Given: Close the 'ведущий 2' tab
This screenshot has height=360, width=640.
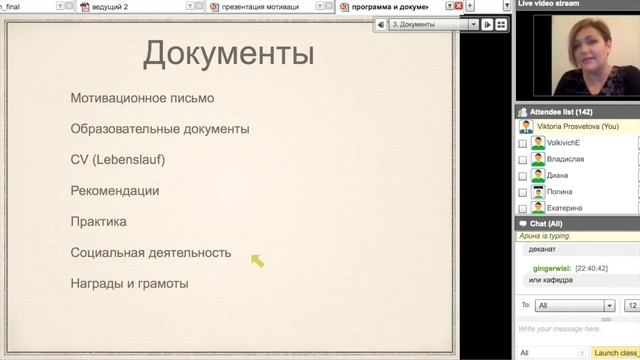Looking at the screenshot, I should pyautogui.click(x=199, y=6).
